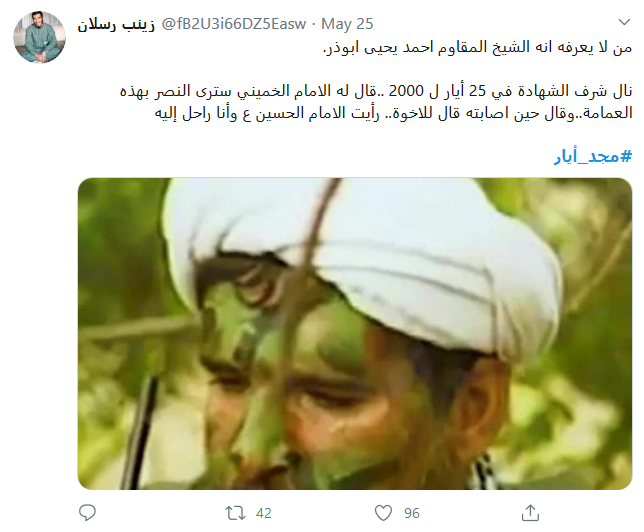Open the tweet permalink via May 25
644x532 pixels.
[x=347, y=24]
